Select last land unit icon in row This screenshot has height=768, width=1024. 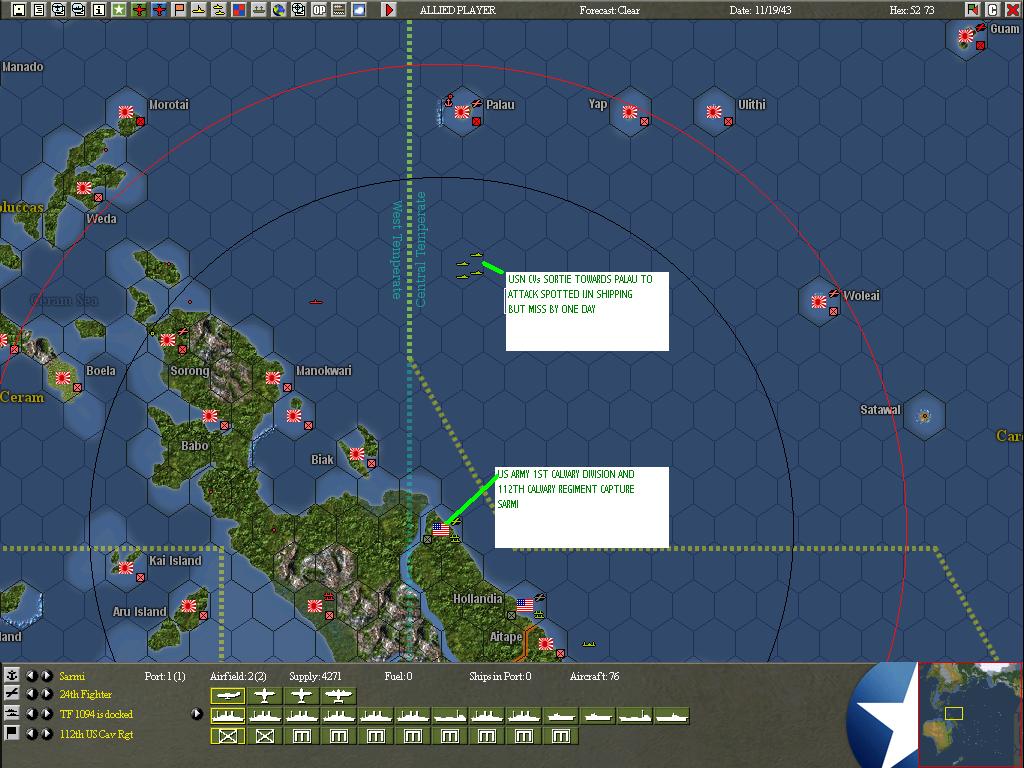coord(561,736)
